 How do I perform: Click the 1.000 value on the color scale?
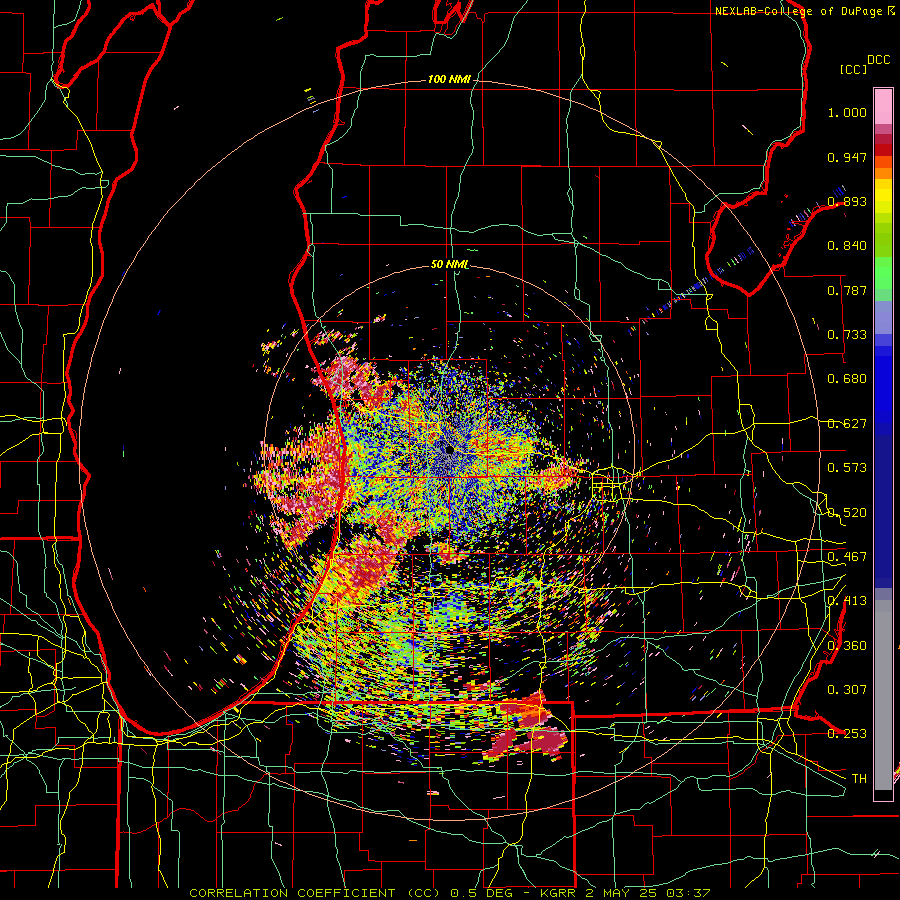click(x=847, y=112)
